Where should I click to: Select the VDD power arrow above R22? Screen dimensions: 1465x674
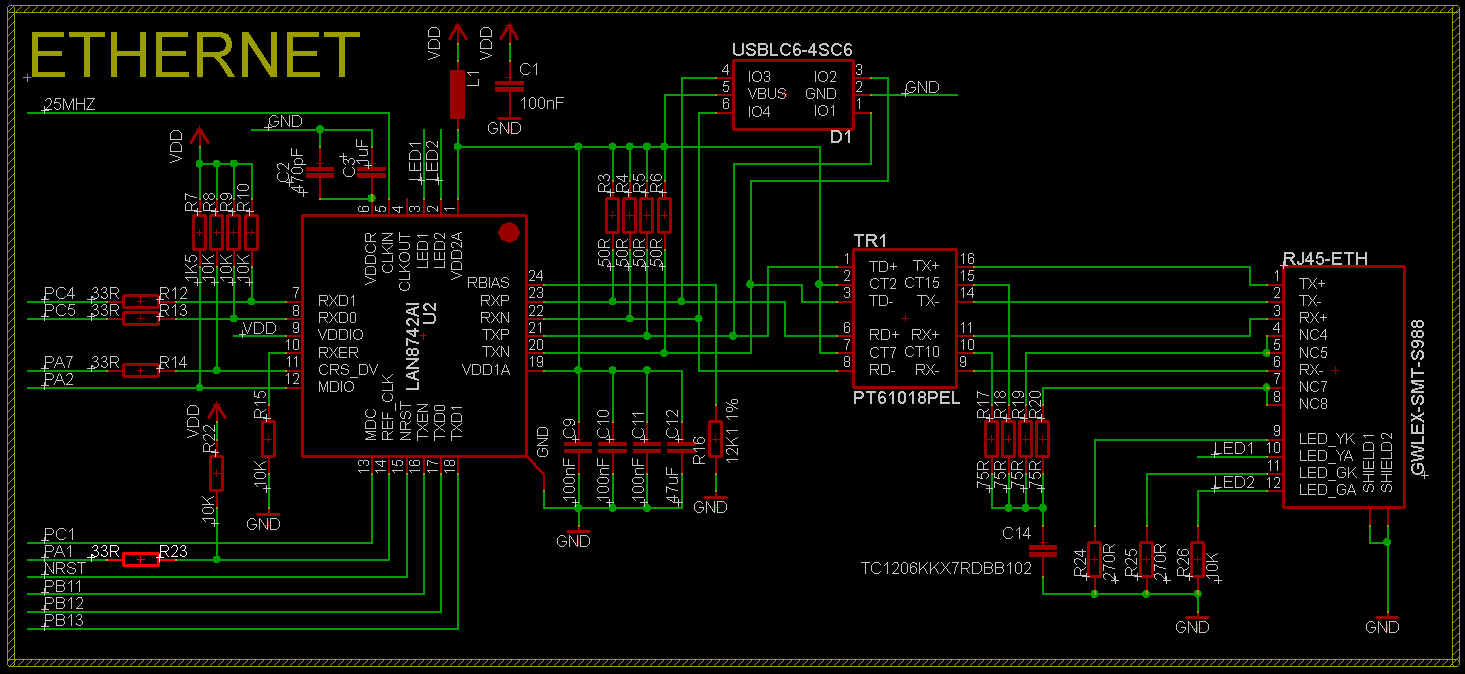coord(215,412)
